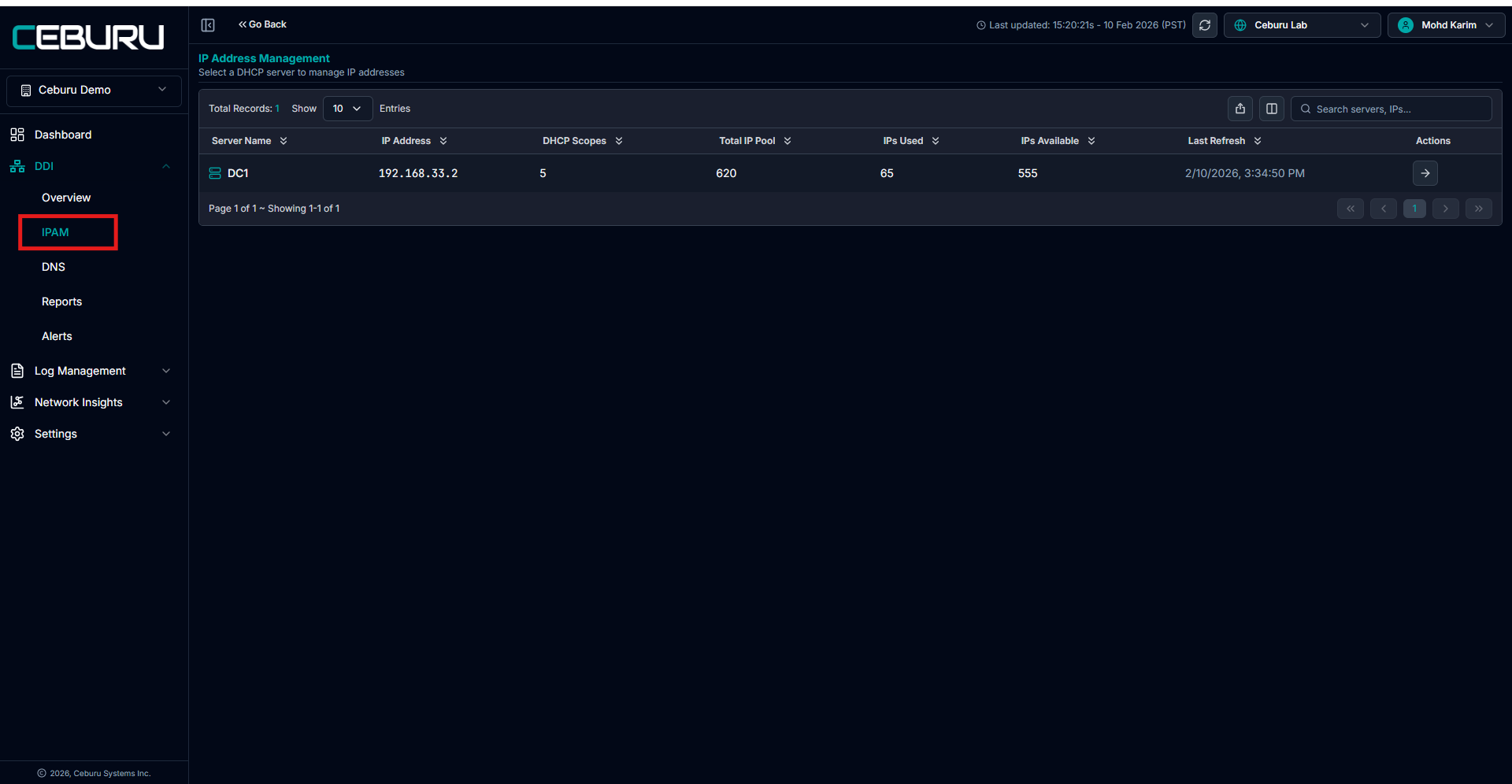Image resolution: width=1512 pixels, height=784 pixels.
Task: Click the Go Back link
Action: (262, 24)
